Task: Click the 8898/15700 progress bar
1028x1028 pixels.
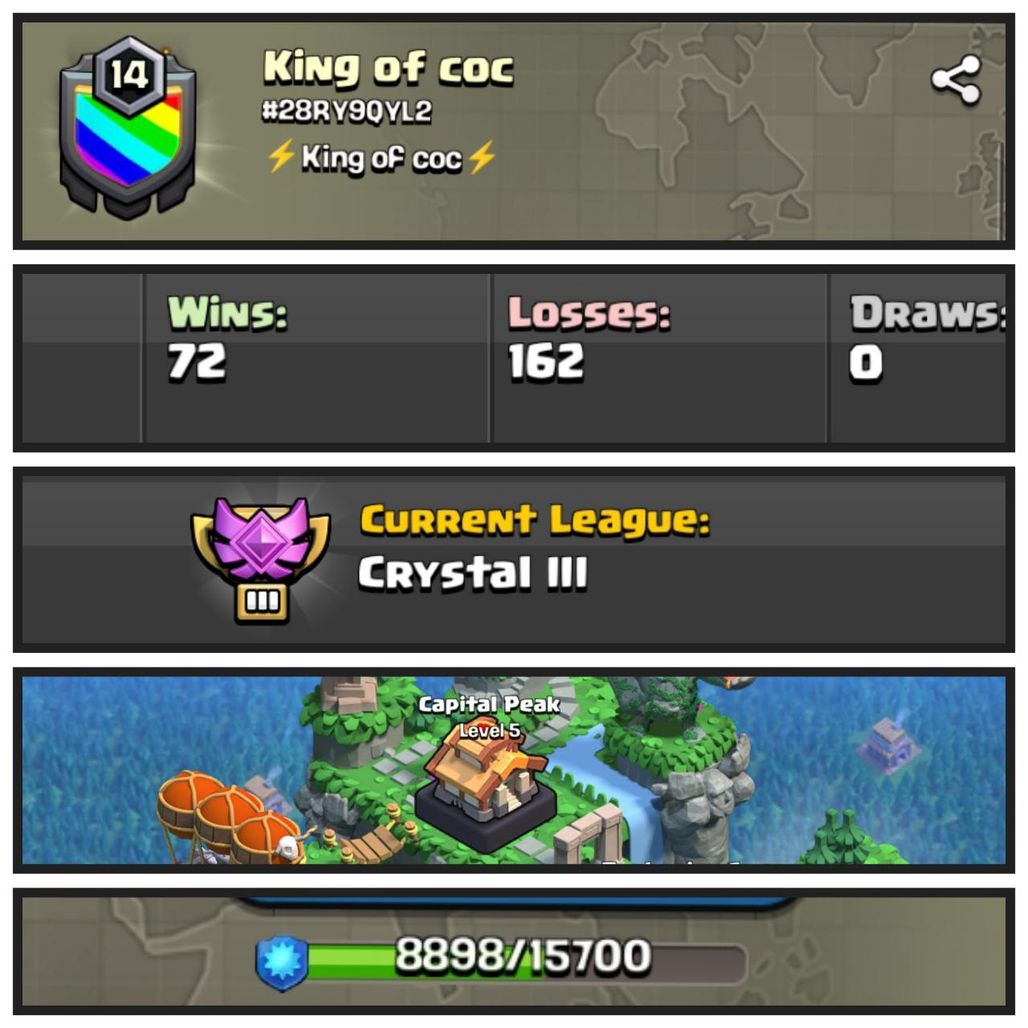Action: (x=524, y=962)
